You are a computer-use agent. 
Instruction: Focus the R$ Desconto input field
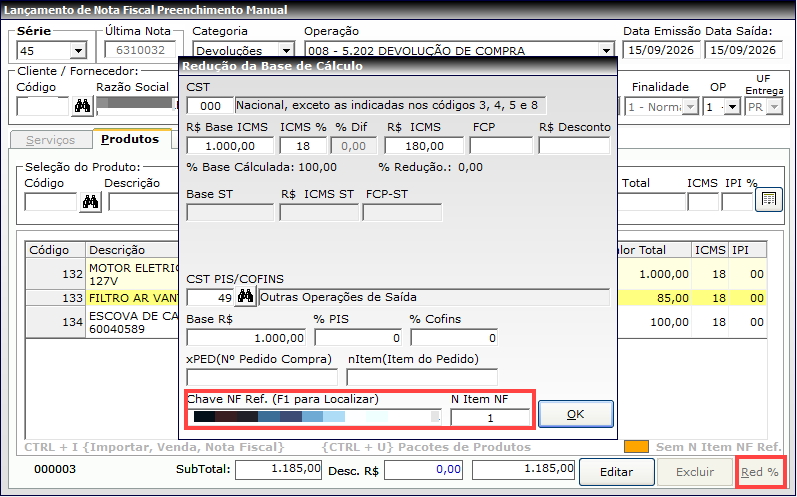pos(574,146)
